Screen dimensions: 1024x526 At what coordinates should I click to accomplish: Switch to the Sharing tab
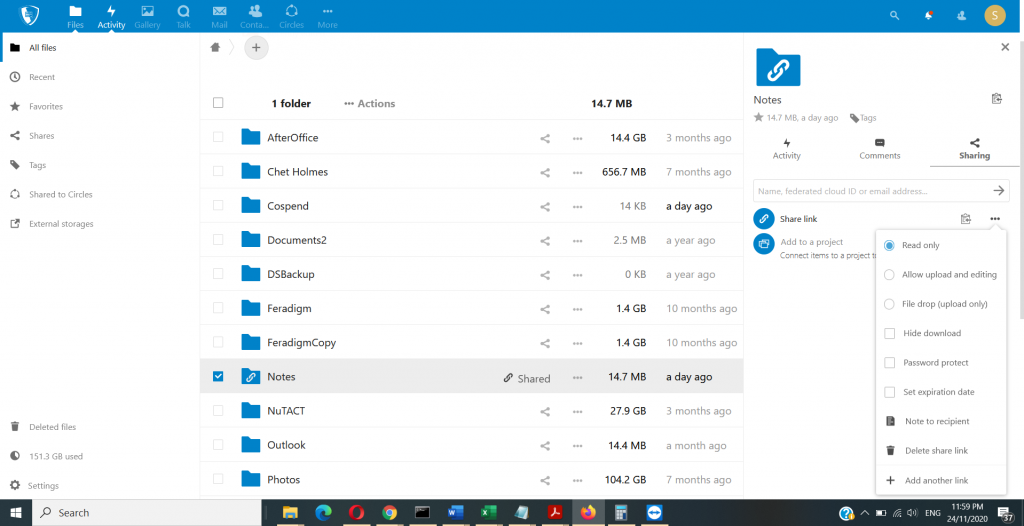974,149
